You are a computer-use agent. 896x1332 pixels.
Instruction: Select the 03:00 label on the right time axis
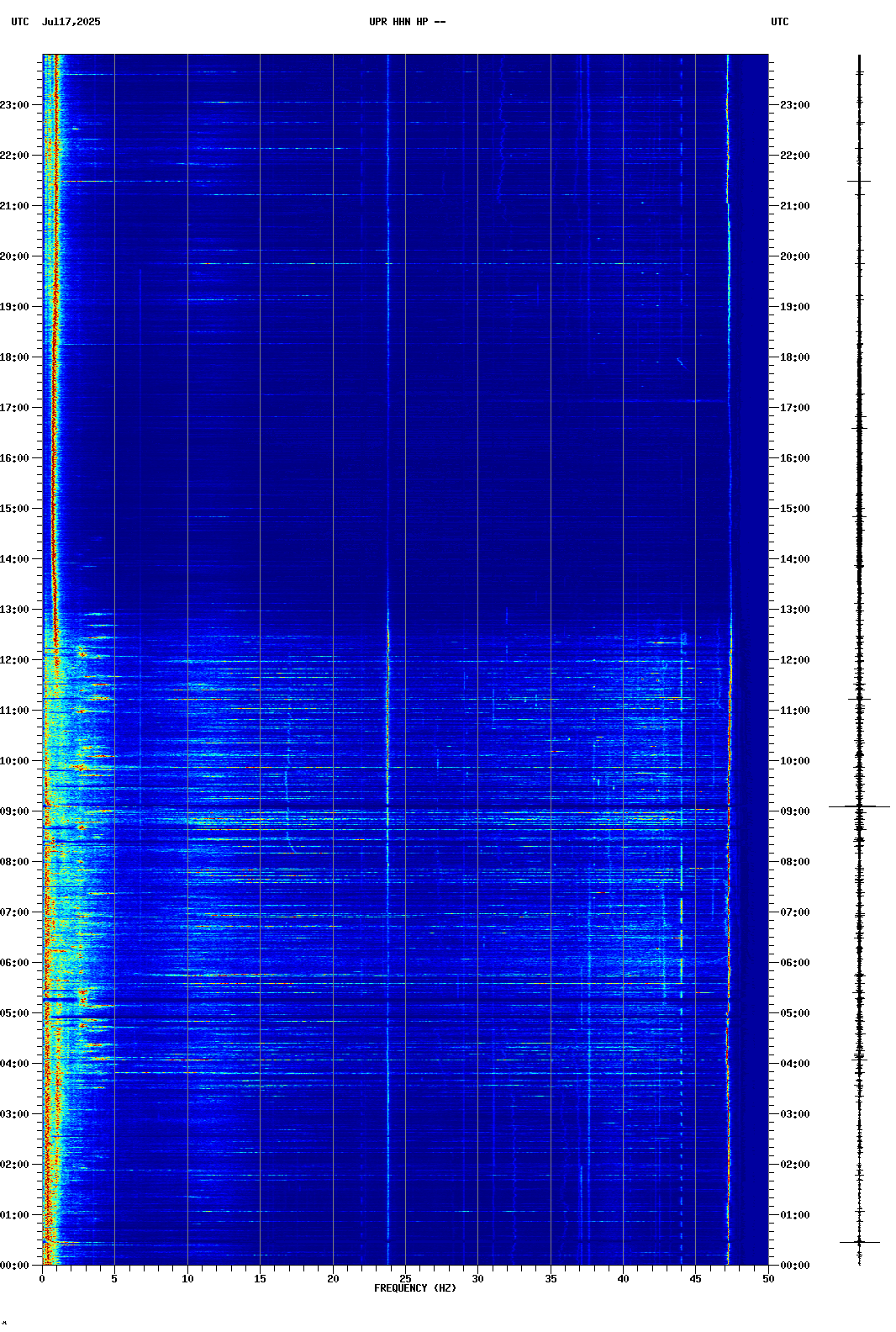tap(795, 1114)
